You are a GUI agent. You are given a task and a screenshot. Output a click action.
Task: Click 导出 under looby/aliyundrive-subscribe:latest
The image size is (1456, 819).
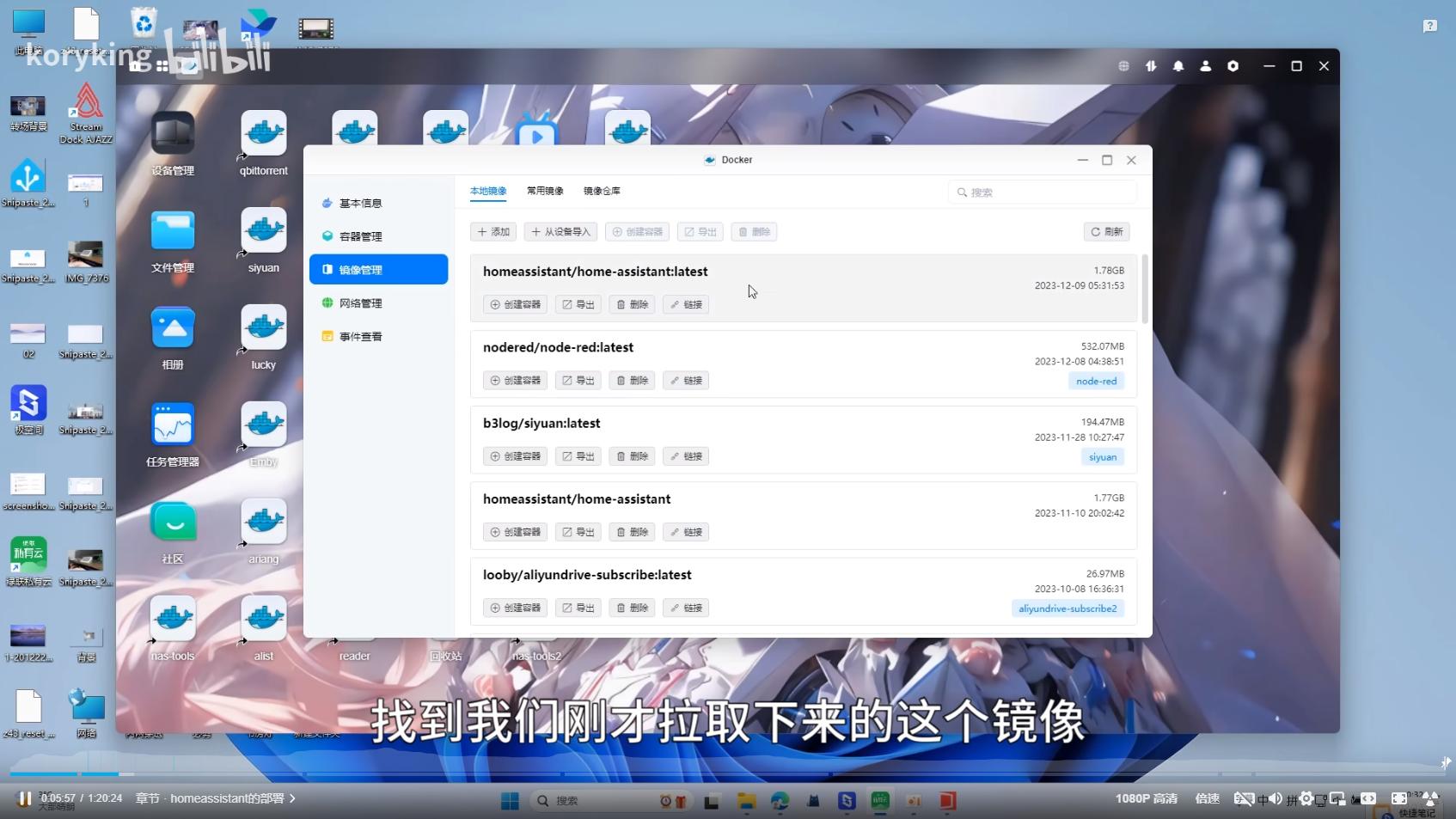click(578, 608)
